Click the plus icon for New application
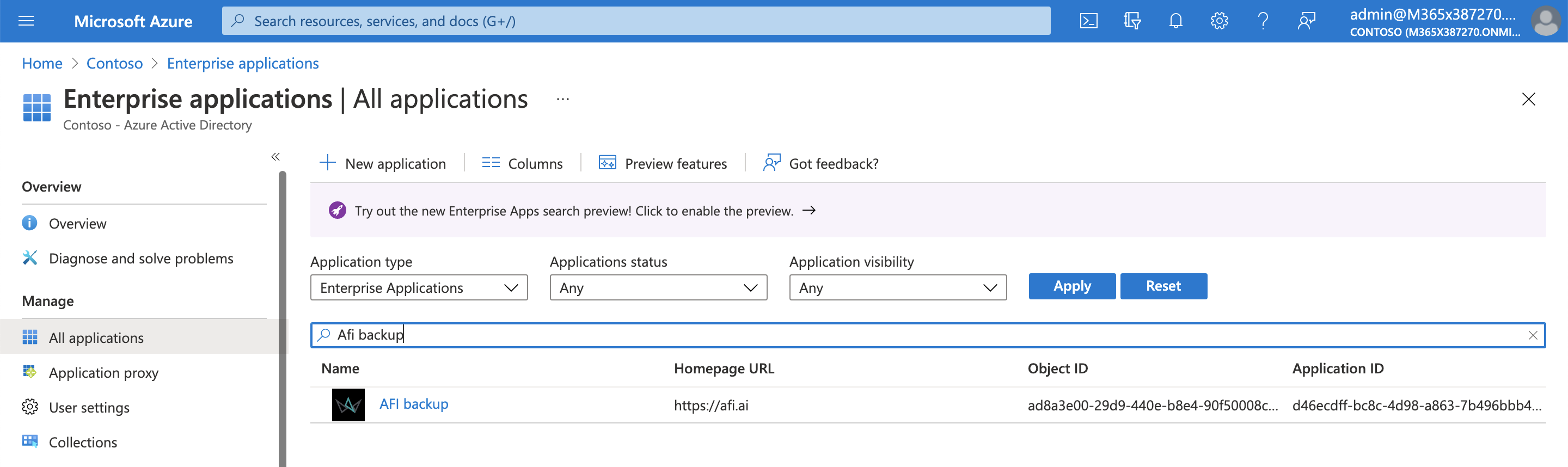 327,163
